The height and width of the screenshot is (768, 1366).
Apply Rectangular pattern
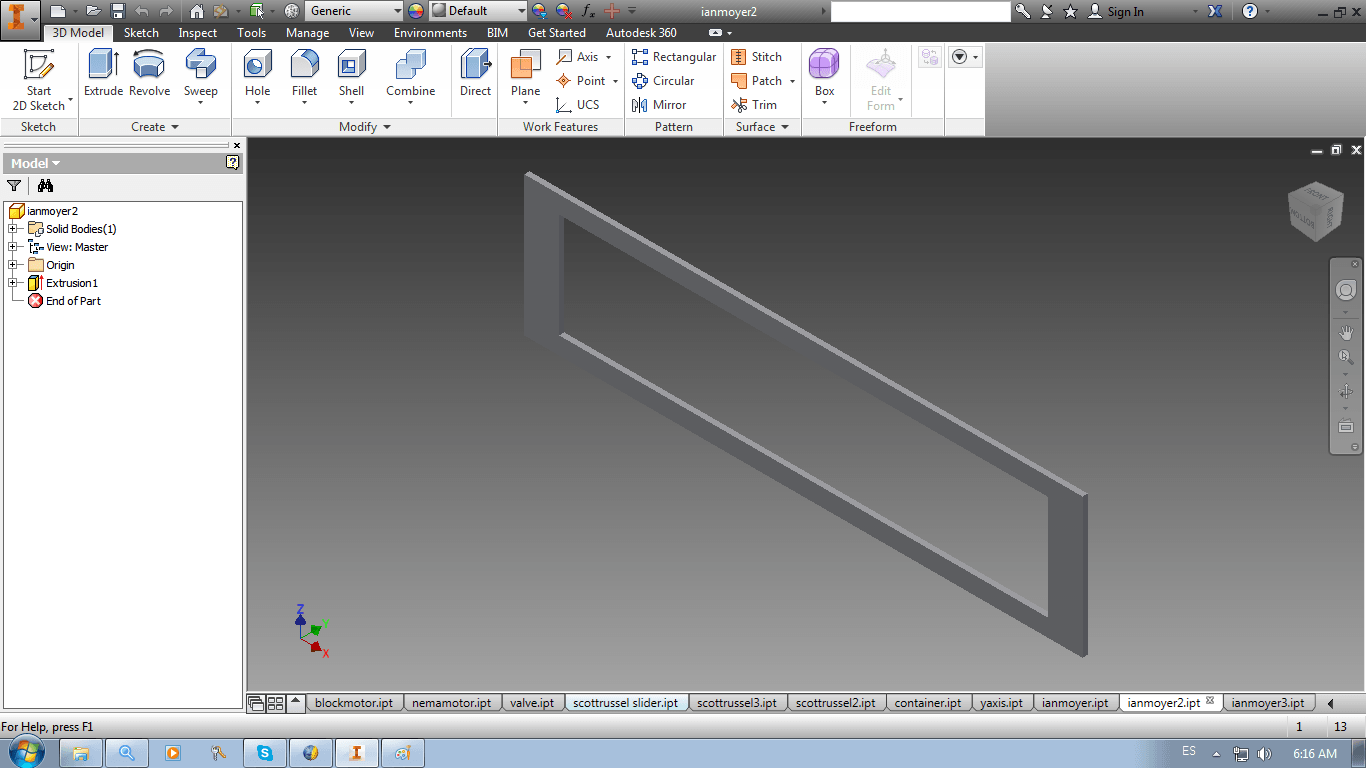674,57
